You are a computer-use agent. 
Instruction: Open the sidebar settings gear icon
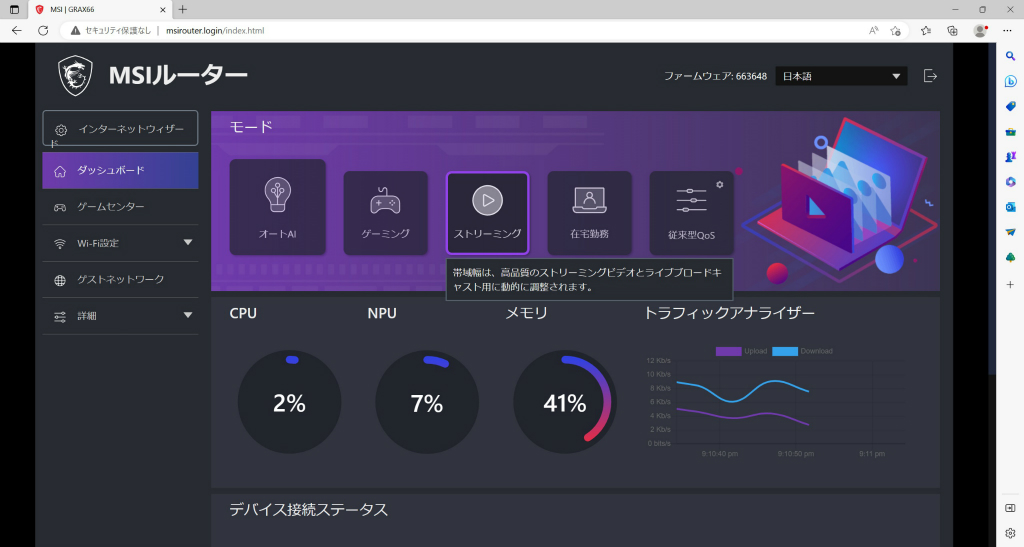1010,533
